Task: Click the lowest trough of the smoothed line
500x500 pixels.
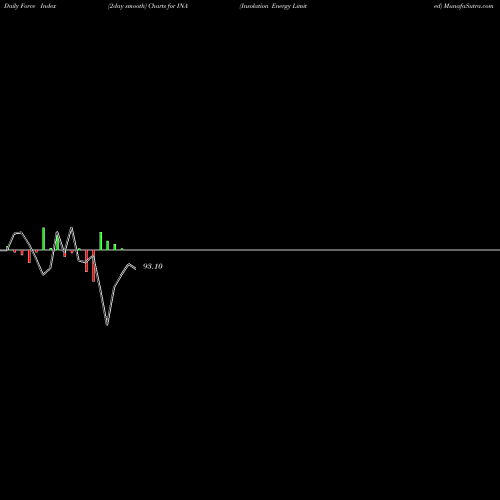Action: coord(107,324)
